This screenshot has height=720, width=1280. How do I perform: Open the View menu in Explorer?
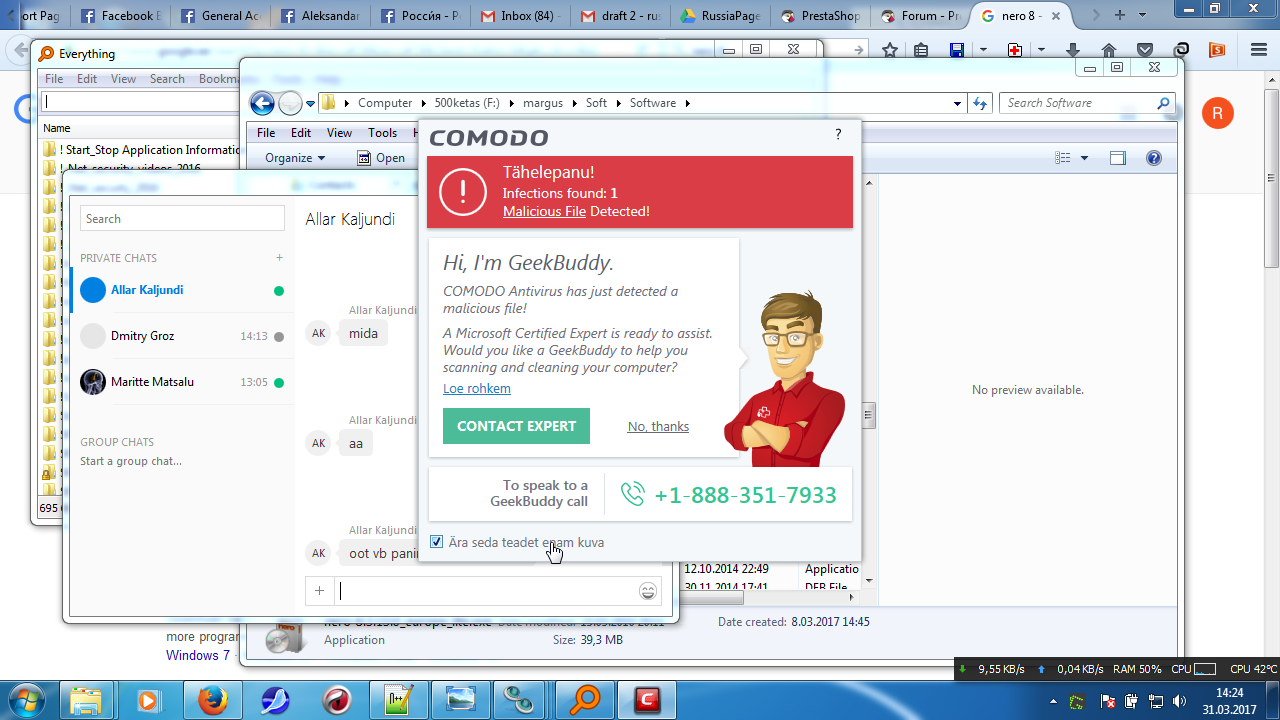339,133
